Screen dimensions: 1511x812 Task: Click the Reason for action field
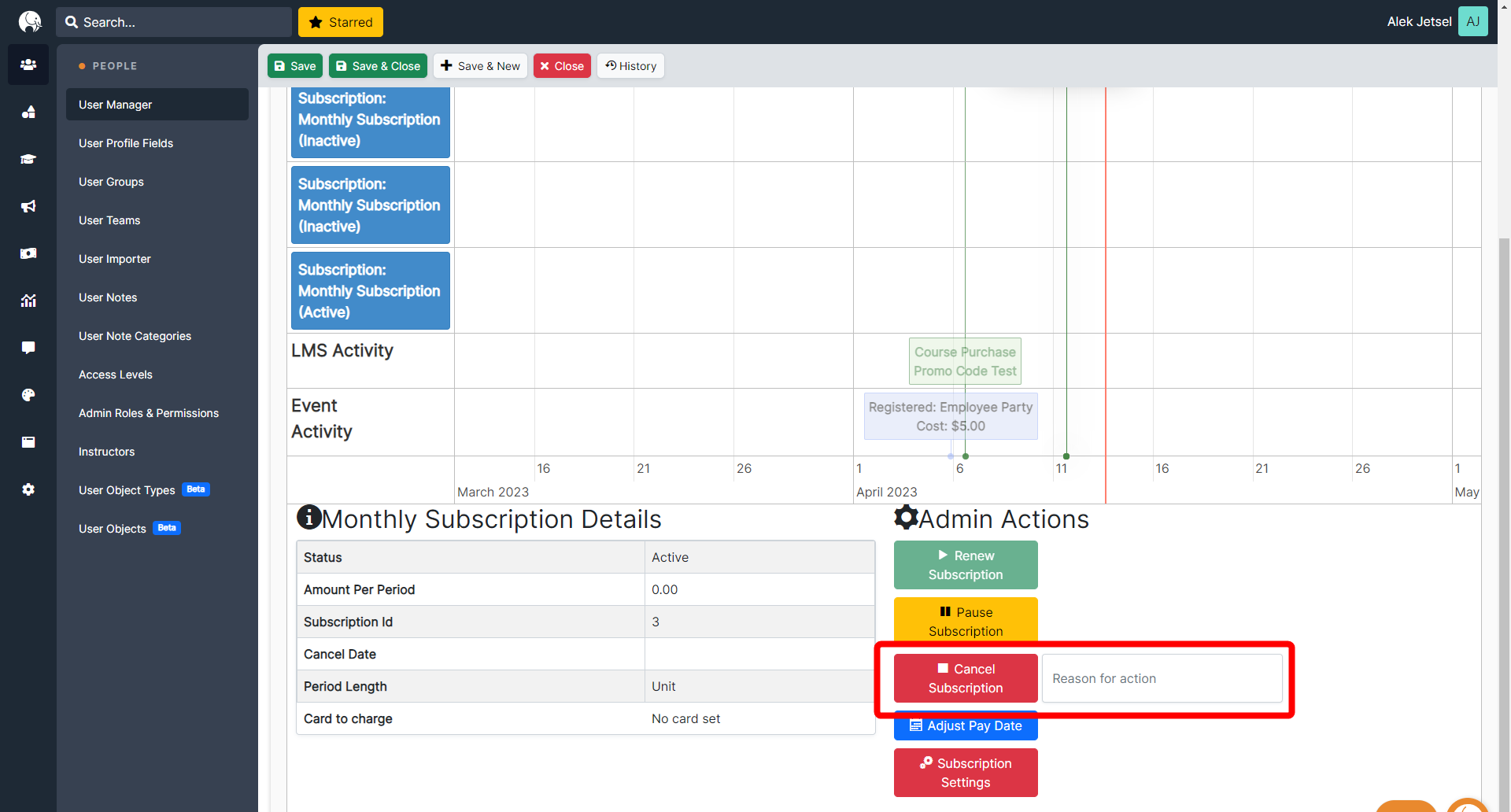pyautogui.click(x=1162, y=678)
